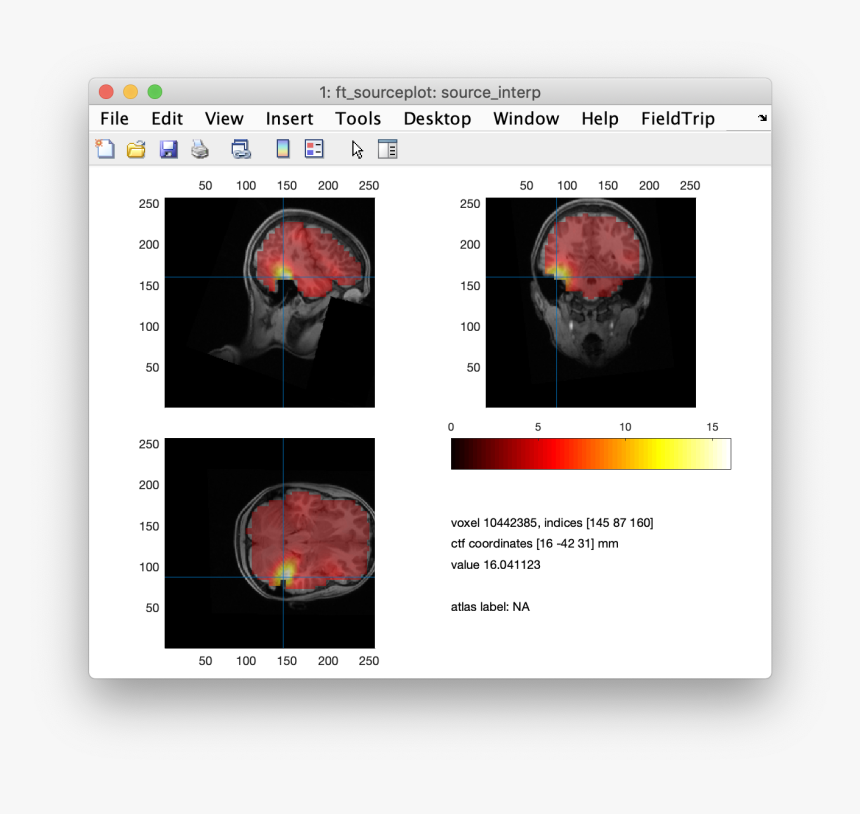Insert a legend using the toolbar icon
This screenshot has height=814, width=860.
(x=314, y=149)
